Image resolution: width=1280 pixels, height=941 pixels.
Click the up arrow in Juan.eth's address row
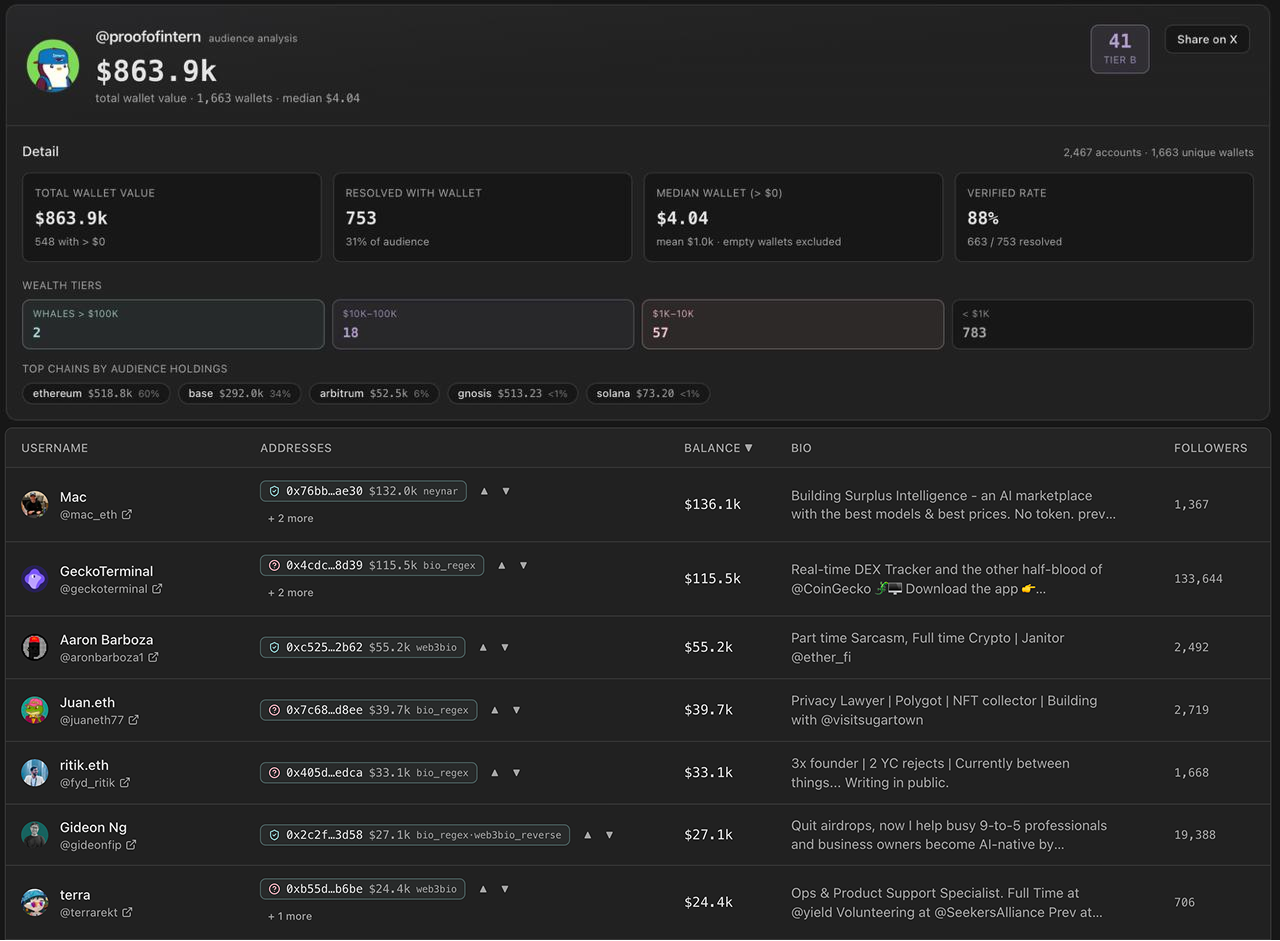tap(495, 710)
